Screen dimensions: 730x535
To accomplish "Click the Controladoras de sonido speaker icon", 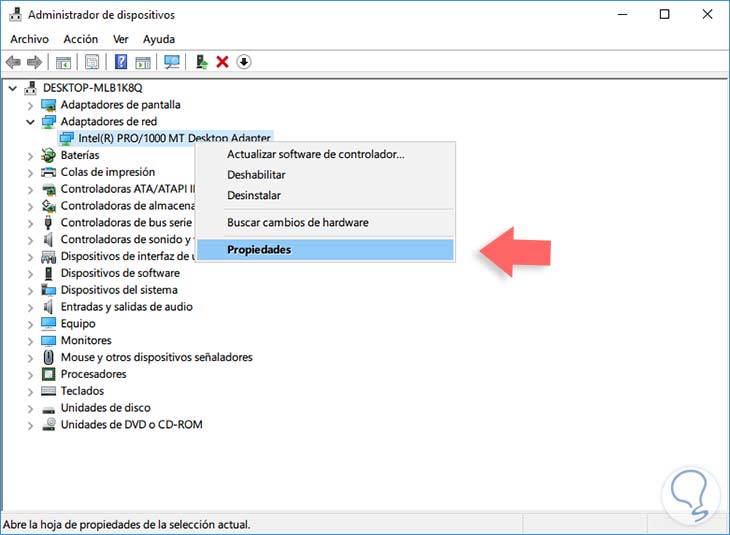I will click(x=48, y=239).
